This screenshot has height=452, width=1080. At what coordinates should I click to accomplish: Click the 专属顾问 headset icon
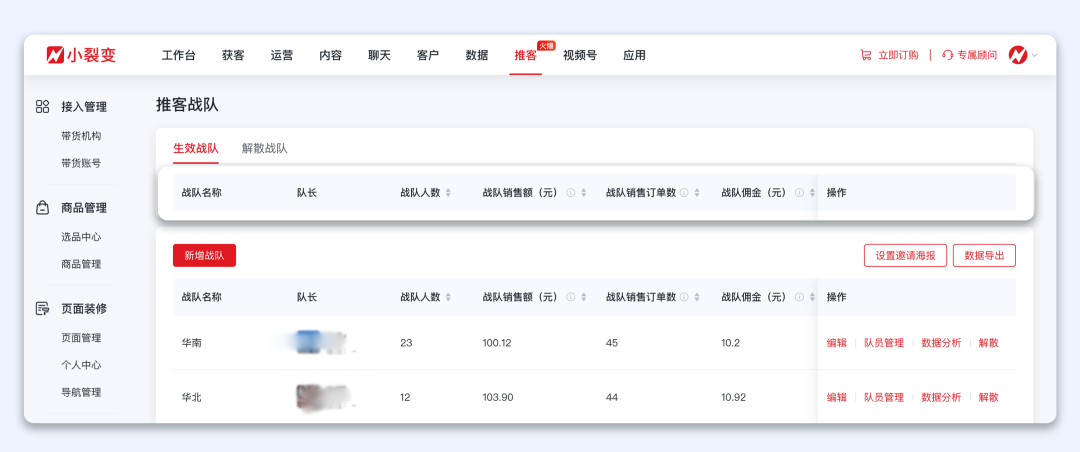tap(947, 55)
